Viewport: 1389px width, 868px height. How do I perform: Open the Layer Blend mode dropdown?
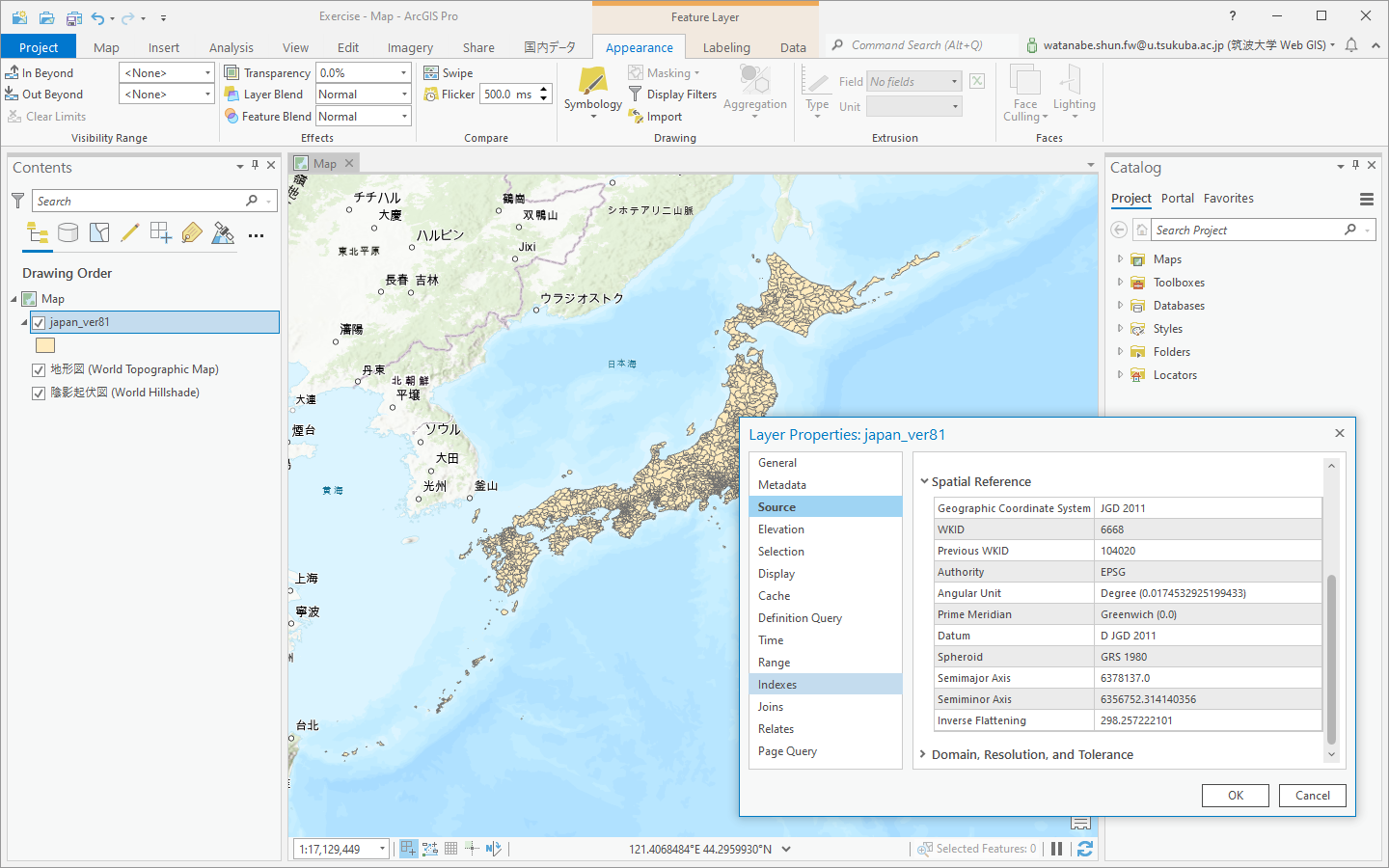click(x=403, y=94)
